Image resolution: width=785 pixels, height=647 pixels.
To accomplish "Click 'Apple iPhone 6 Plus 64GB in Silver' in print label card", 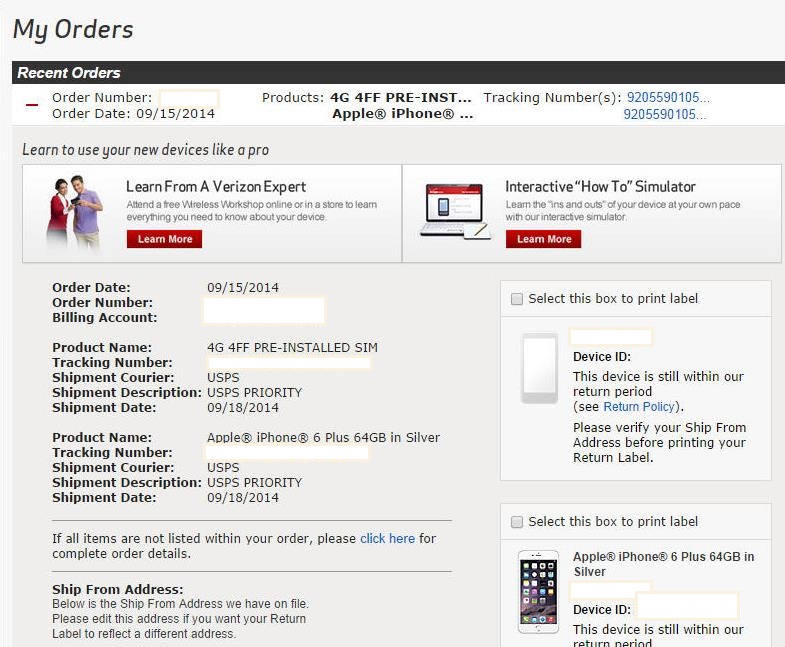I will (663, 564).
